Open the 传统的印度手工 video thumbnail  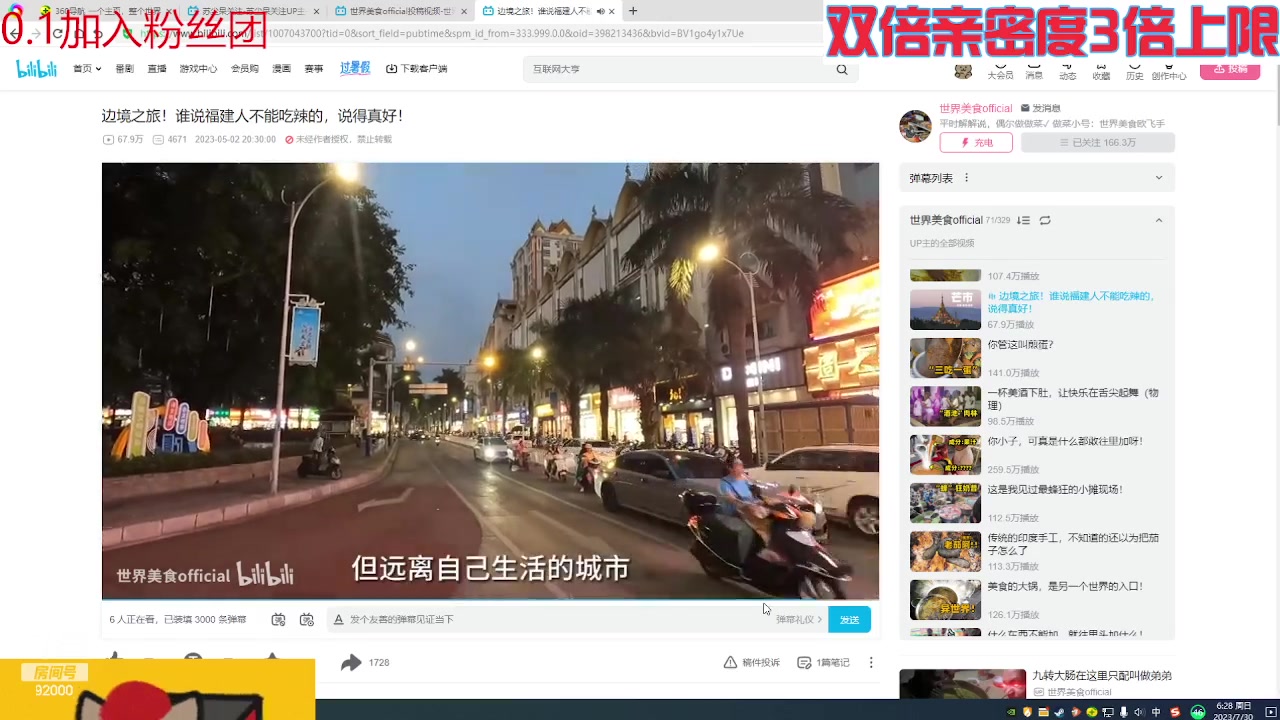click(945, 552)
